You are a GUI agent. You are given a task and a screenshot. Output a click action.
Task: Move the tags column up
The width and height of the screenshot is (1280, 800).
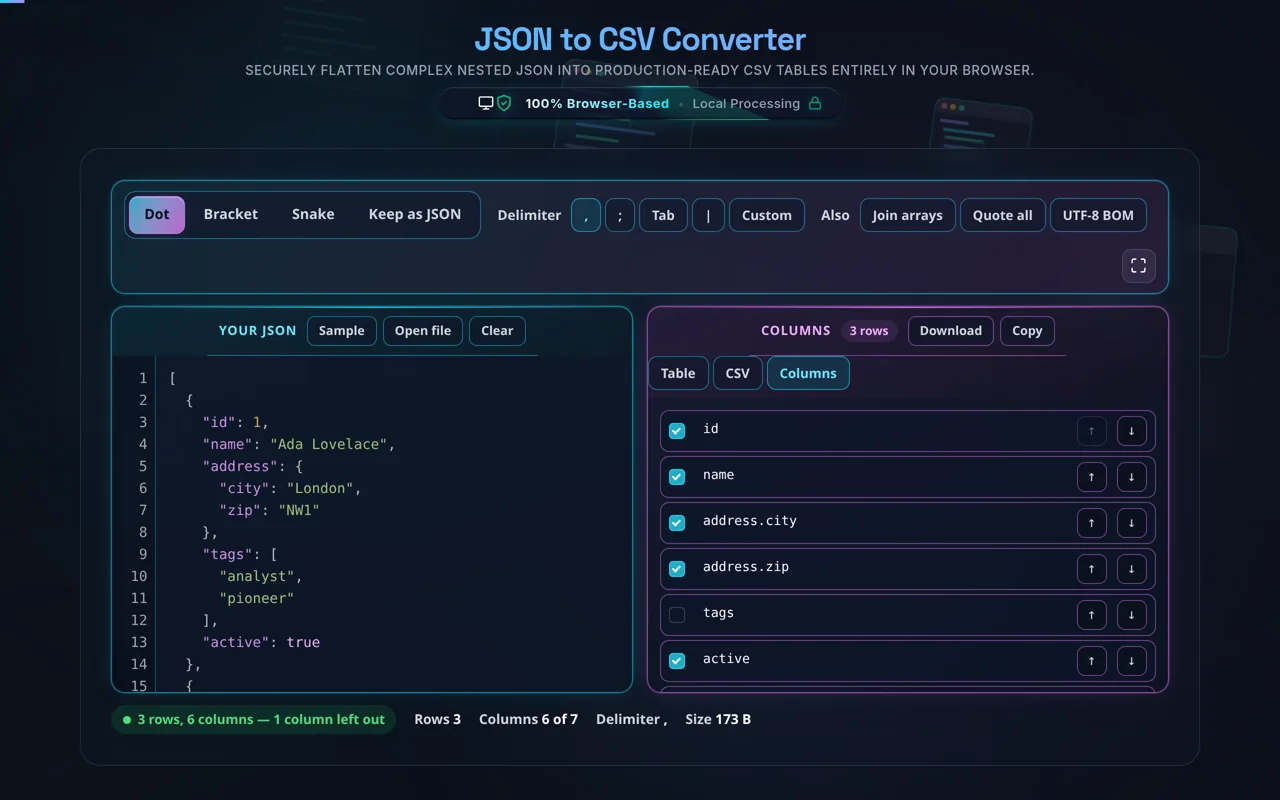pyautogui.click(x=1091, y=615)
